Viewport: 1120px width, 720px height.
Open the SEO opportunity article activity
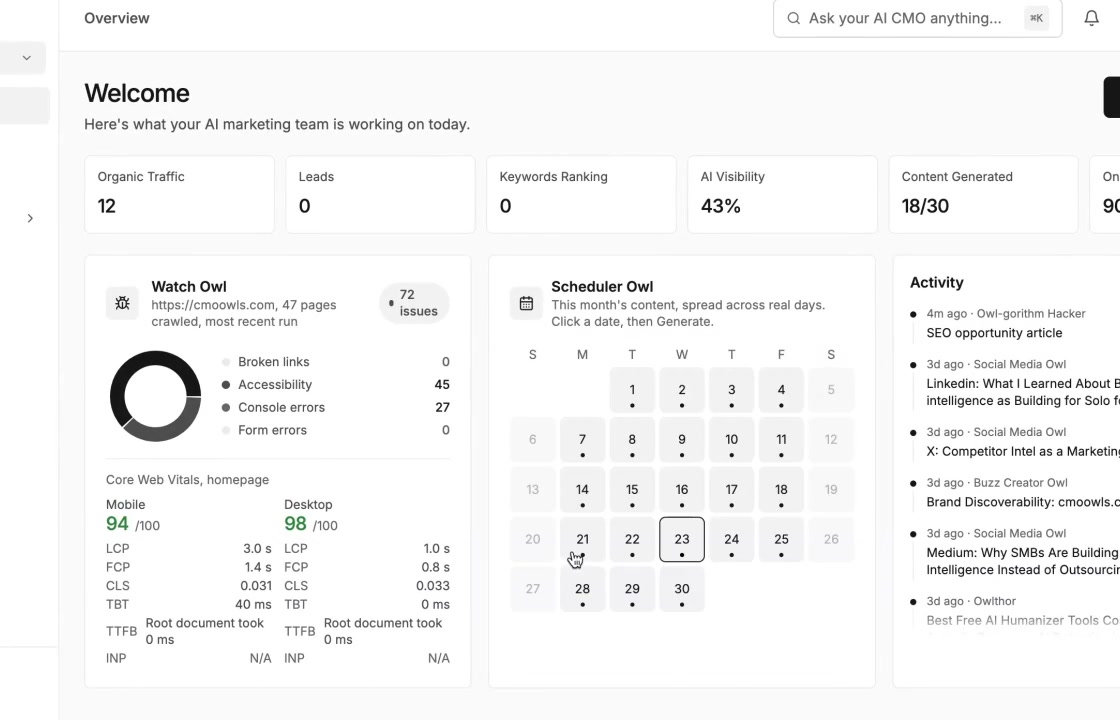[x=994, y=333]
